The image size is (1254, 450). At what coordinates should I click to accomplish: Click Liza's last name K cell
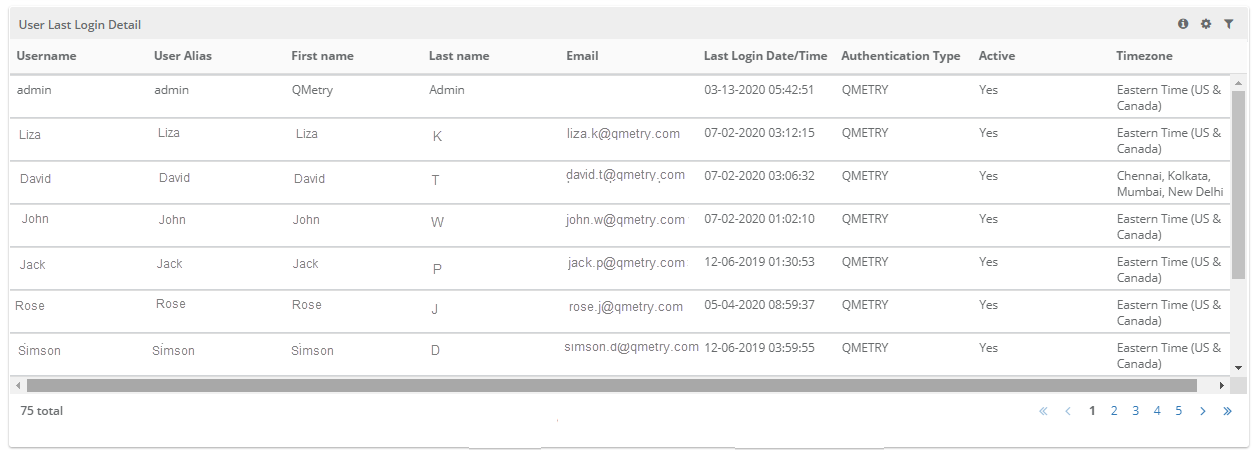pyautogui.click(x=437, y=137)
